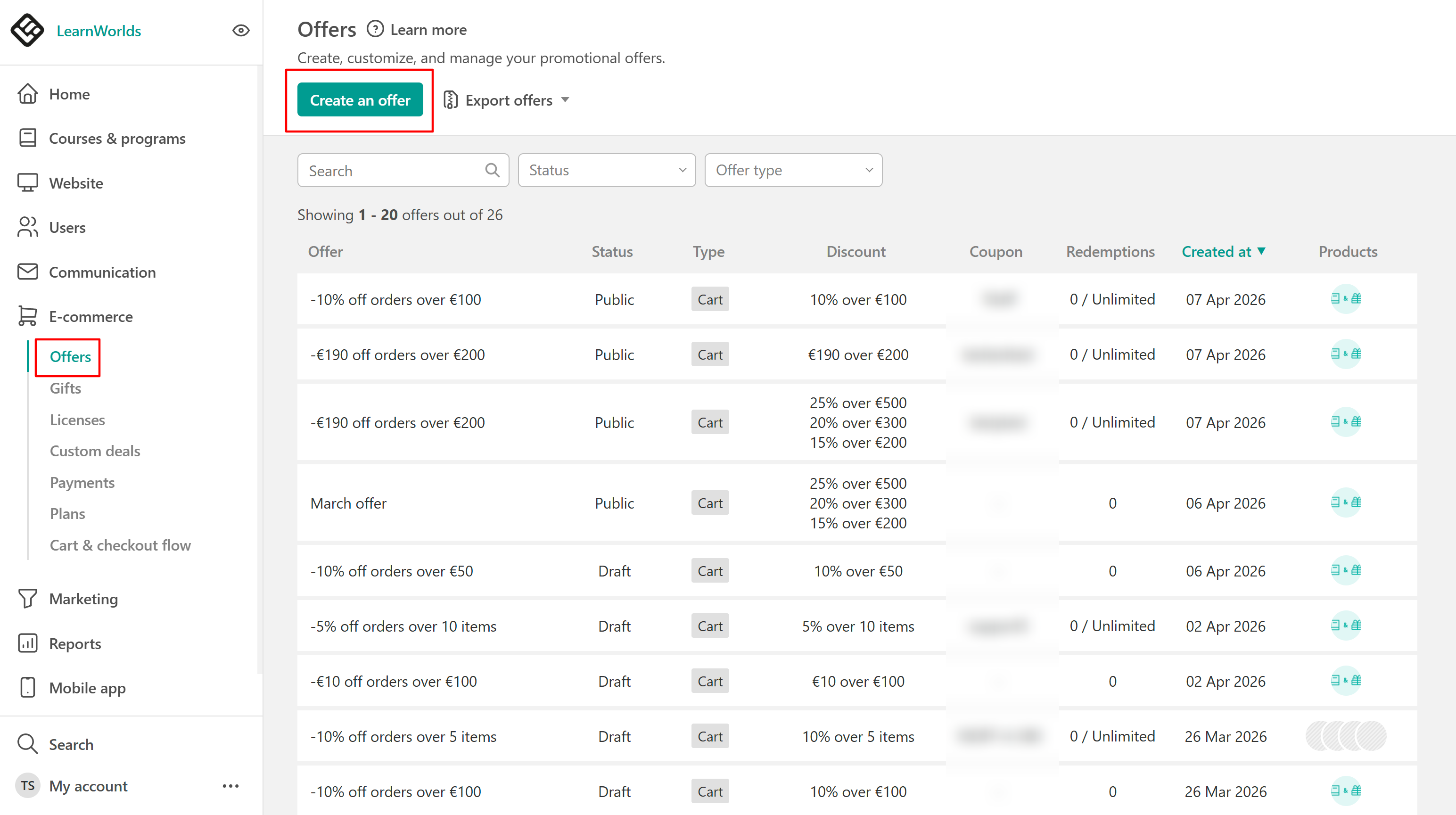Viewport: 1456px width, 815px height.
Task: Open the Marketing funnel section
Action: point(83,599)
